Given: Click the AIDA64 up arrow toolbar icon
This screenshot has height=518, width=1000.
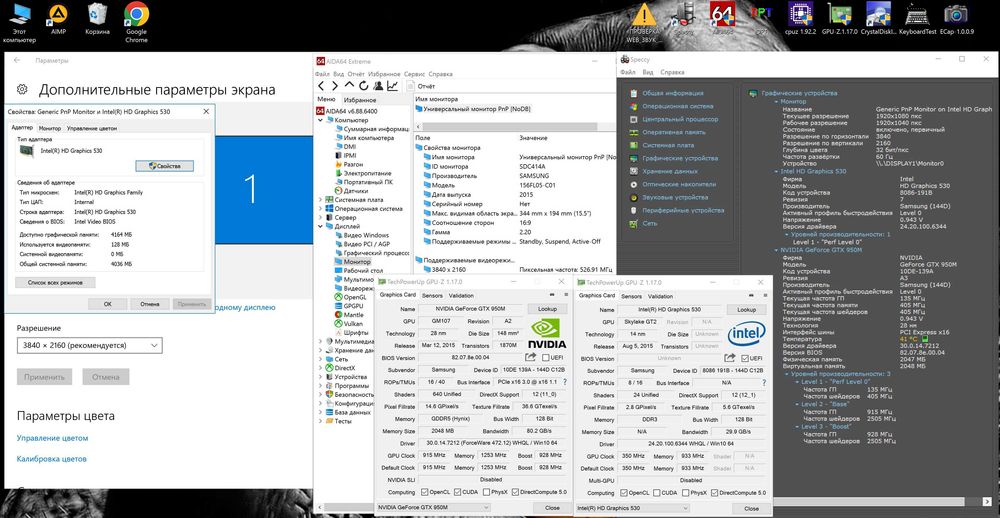Looking at the screenshot, I should tap(349, 85).
